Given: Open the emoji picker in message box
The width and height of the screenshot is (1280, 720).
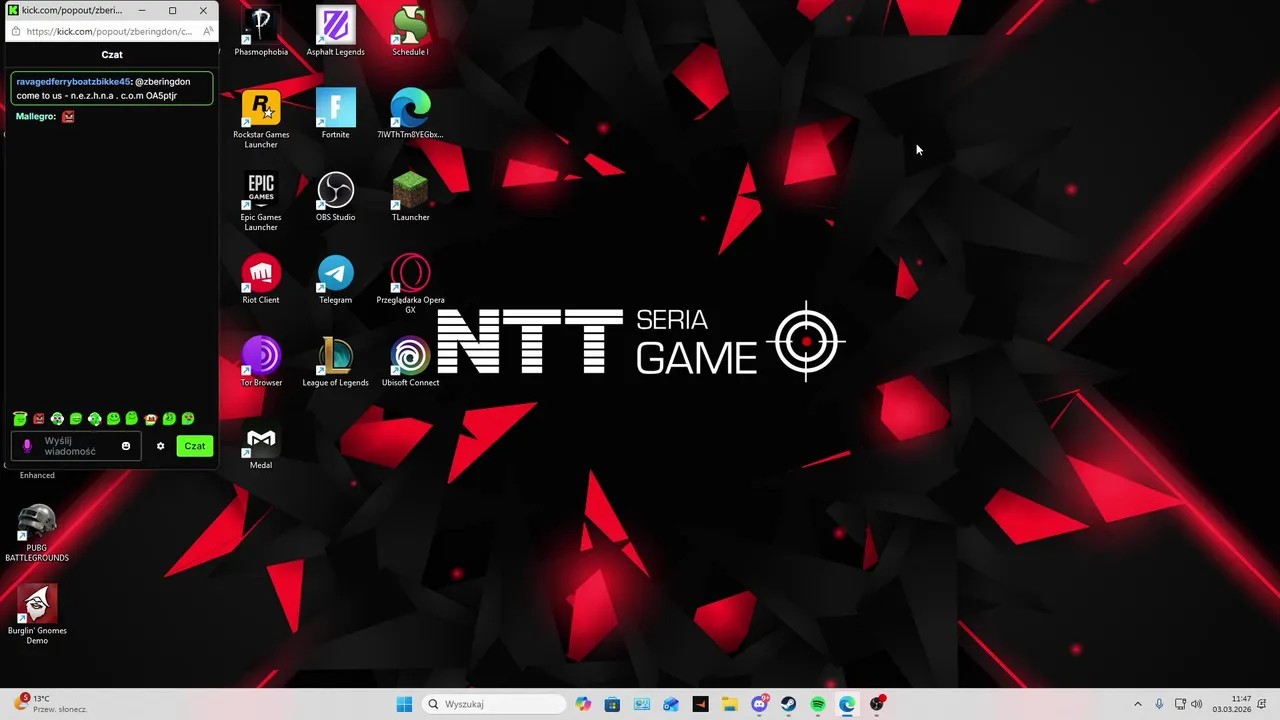Looking at the screenshot, I should click(126, 446).
